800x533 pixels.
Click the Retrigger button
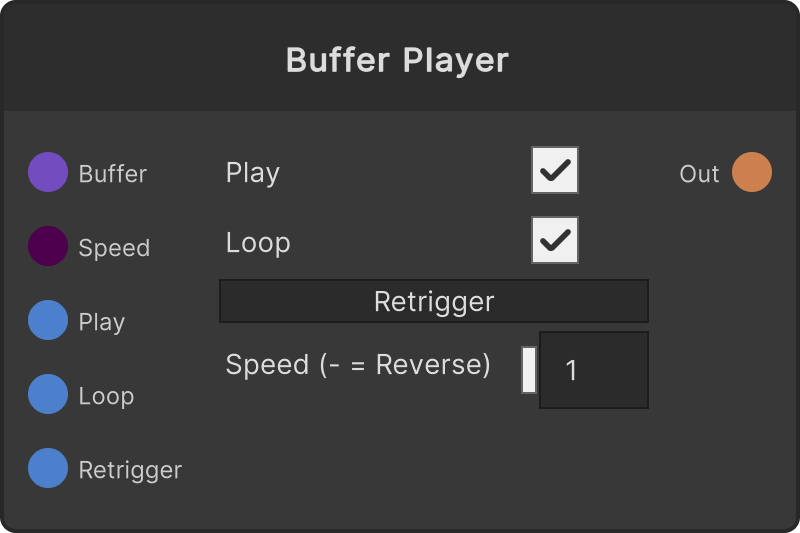click(x=434, y=301)
